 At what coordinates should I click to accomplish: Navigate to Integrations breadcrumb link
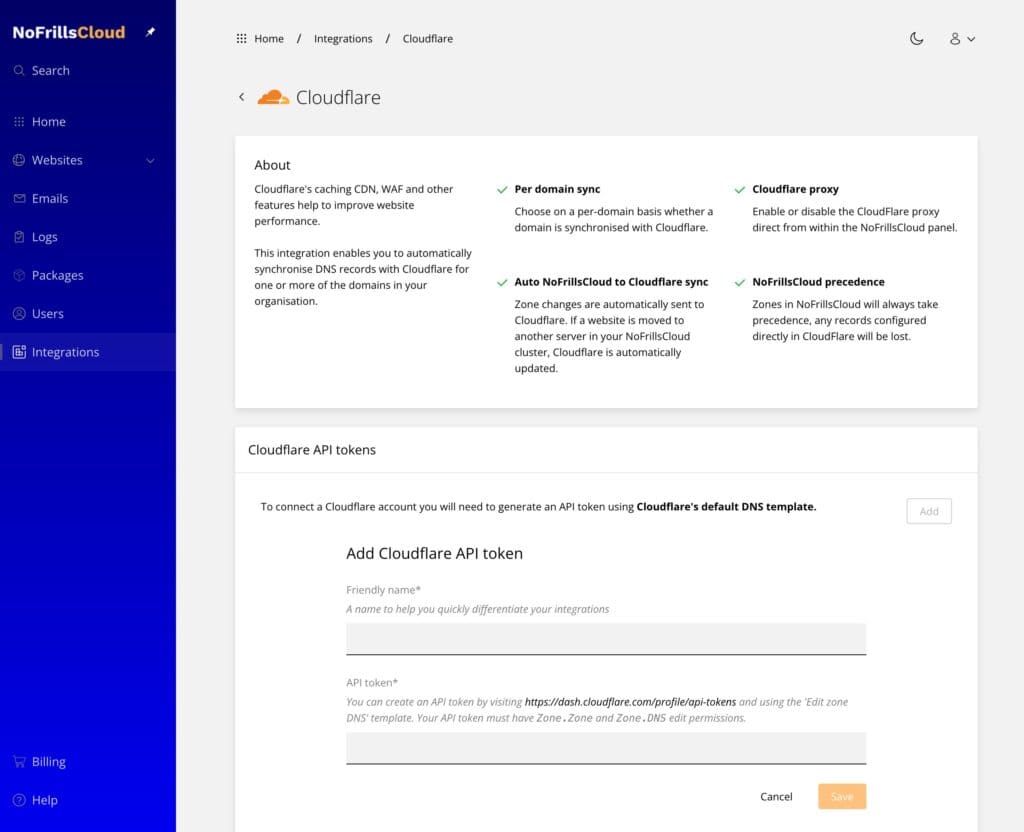click(x=343, y=39)
